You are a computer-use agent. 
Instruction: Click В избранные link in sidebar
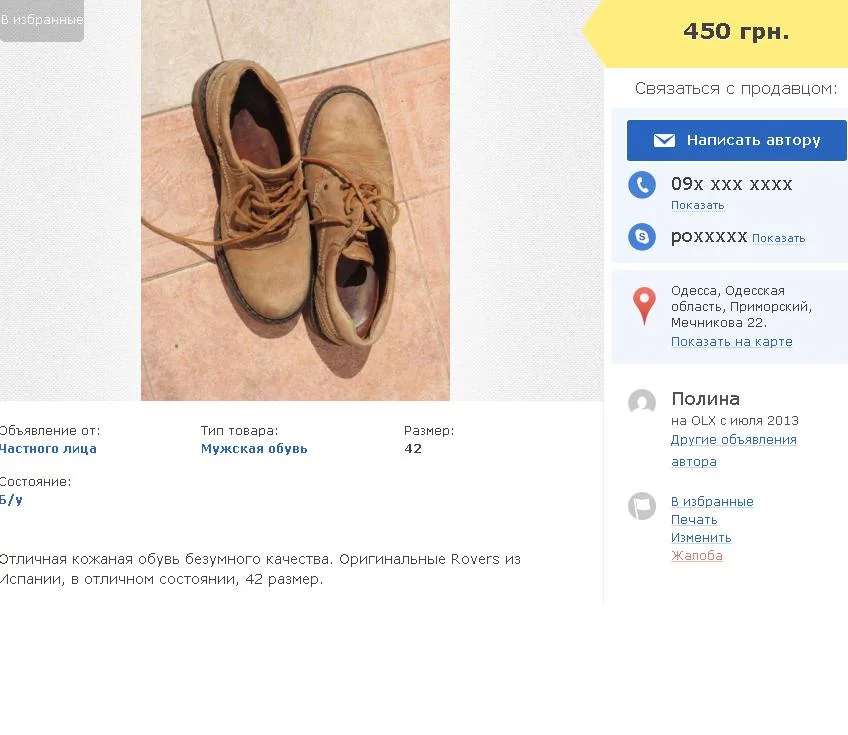[x=712, y=502]
